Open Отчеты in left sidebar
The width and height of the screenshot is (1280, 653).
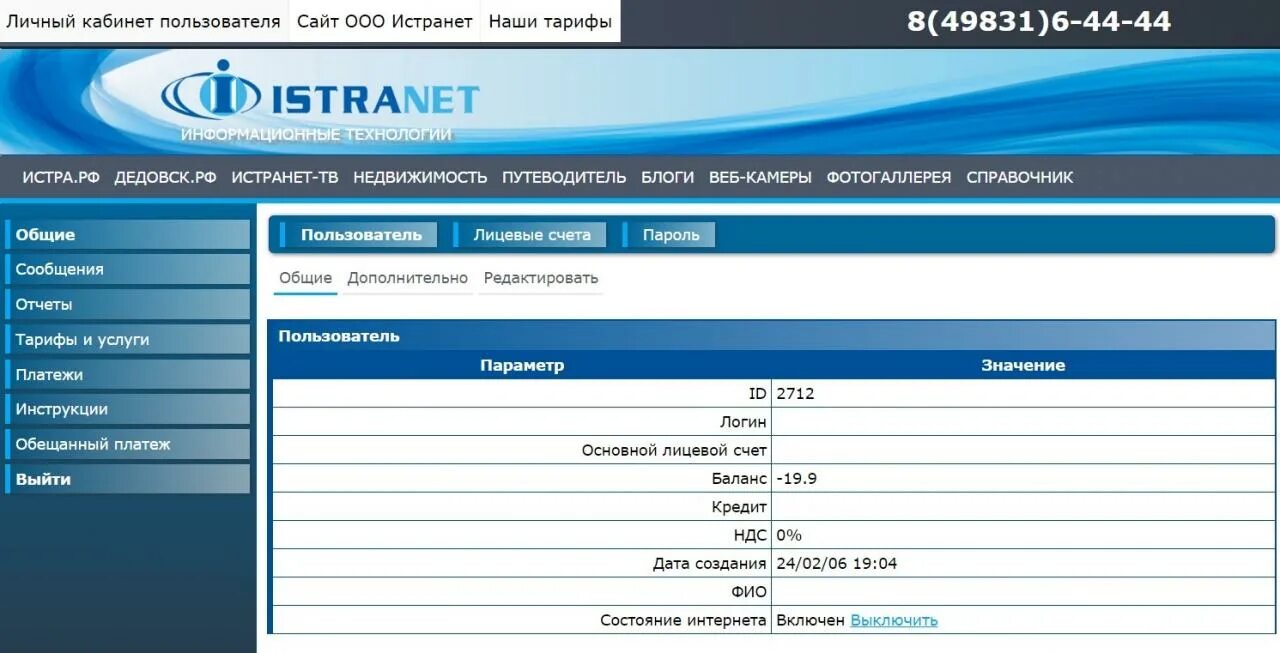(x=127, y=305)
